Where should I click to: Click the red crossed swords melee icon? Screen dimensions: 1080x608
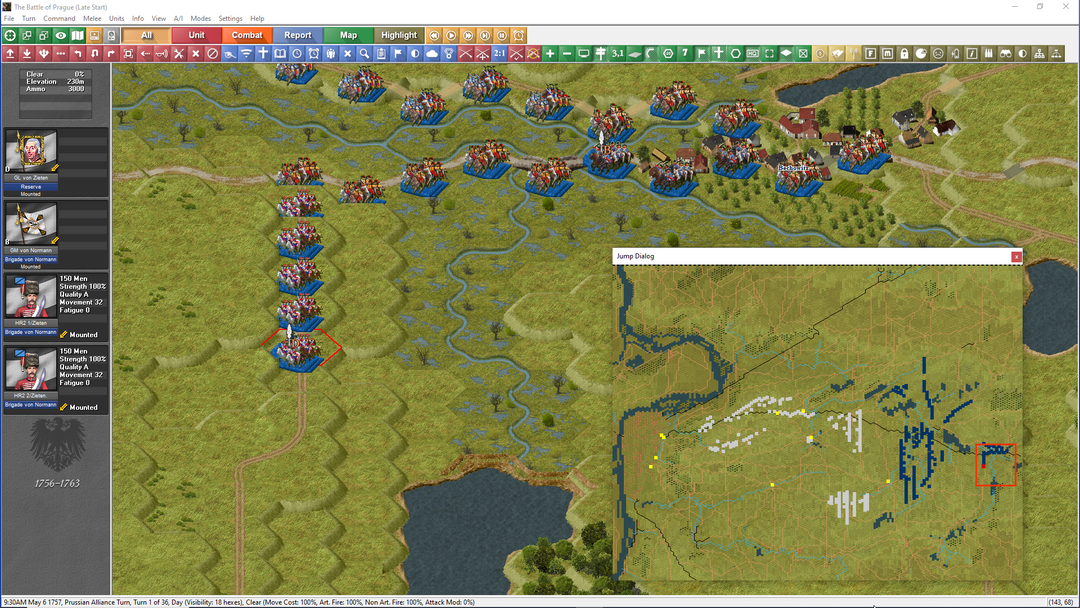178,54
